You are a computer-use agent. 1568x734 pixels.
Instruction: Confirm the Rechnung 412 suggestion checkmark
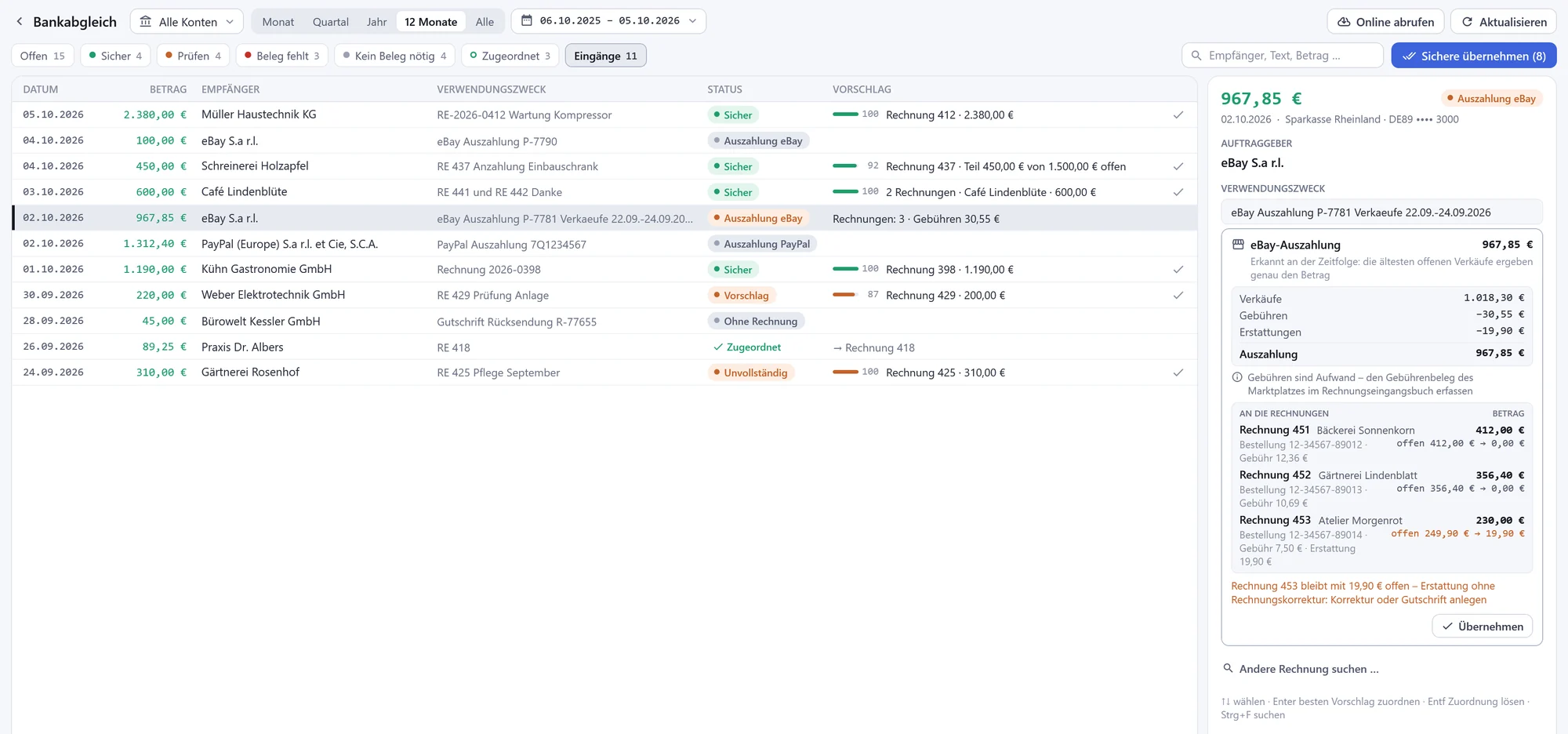(x=1178, y=115)
